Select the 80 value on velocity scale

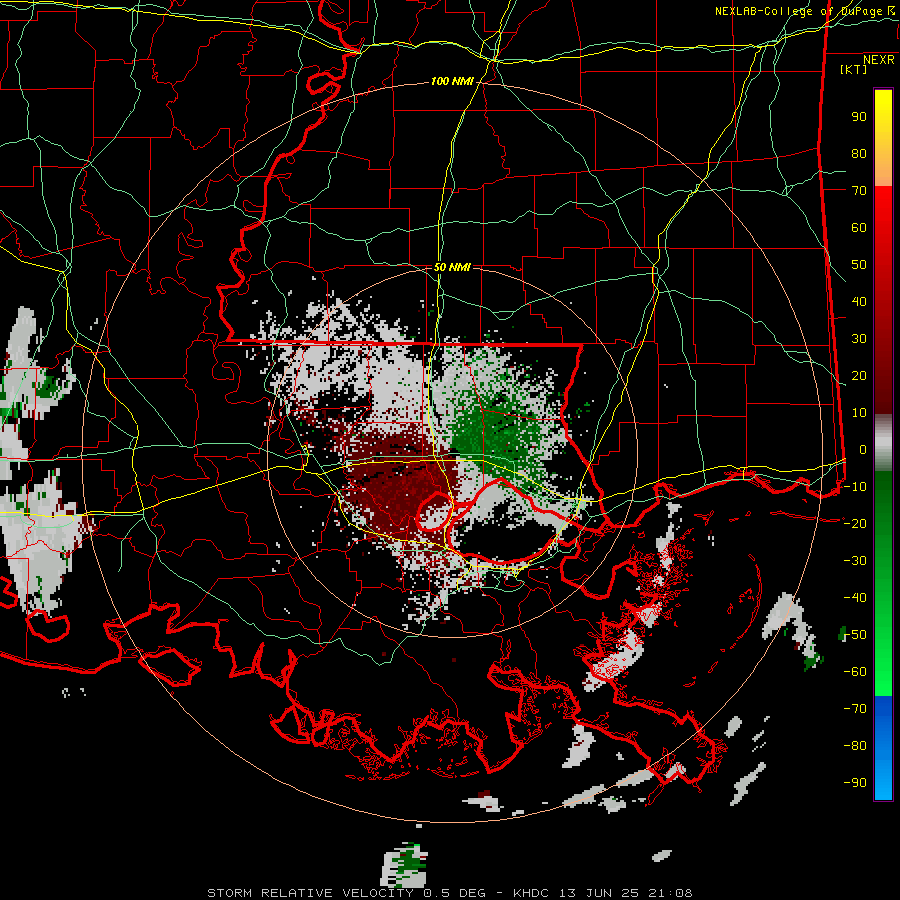point(859,154)
